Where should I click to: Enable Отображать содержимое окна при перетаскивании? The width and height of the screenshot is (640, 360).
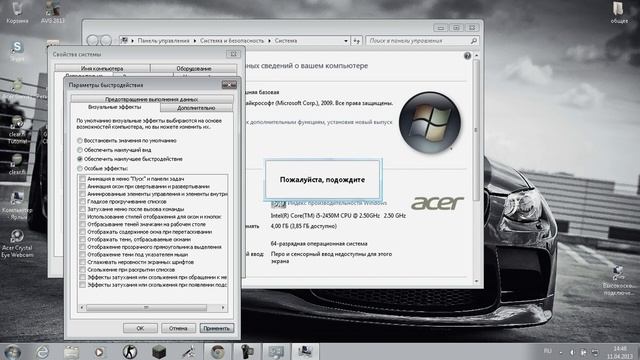click(82, 232)
